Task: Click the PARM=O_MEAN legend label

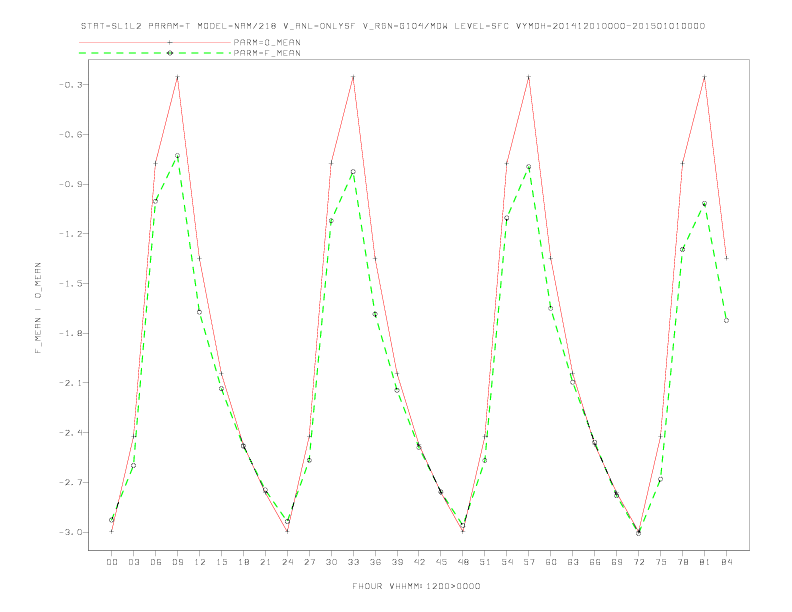Action: [267, 42]
